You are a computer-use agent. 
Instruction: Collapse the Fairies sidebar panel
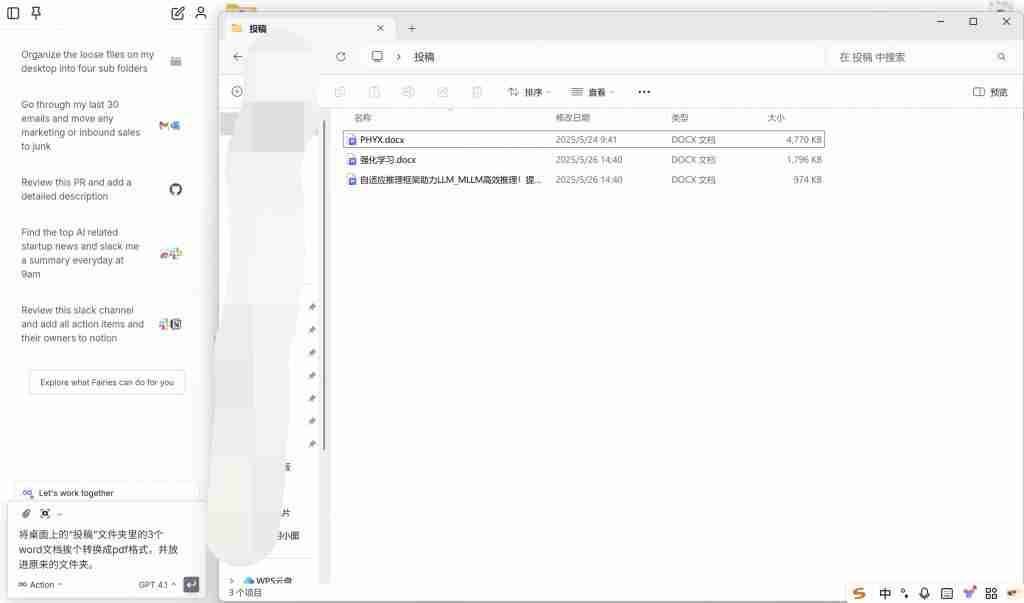click(x=12, y=13)
